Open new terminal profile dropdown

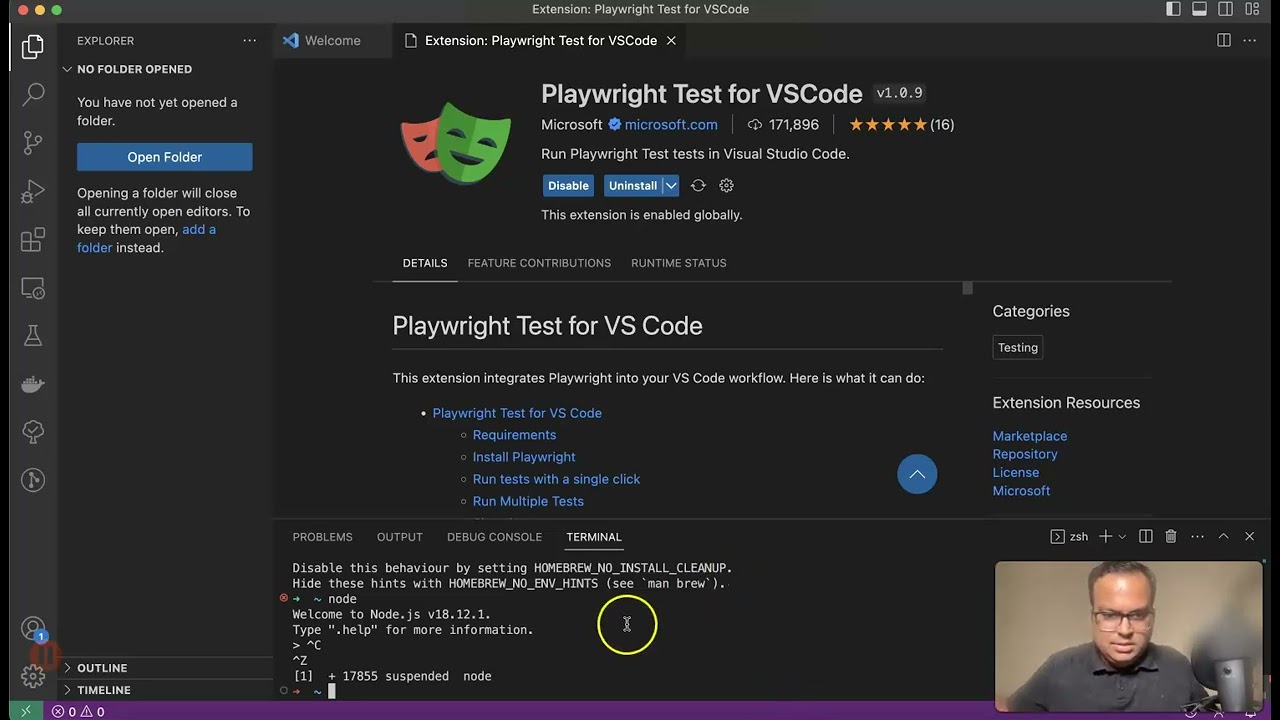[1122, 537]
